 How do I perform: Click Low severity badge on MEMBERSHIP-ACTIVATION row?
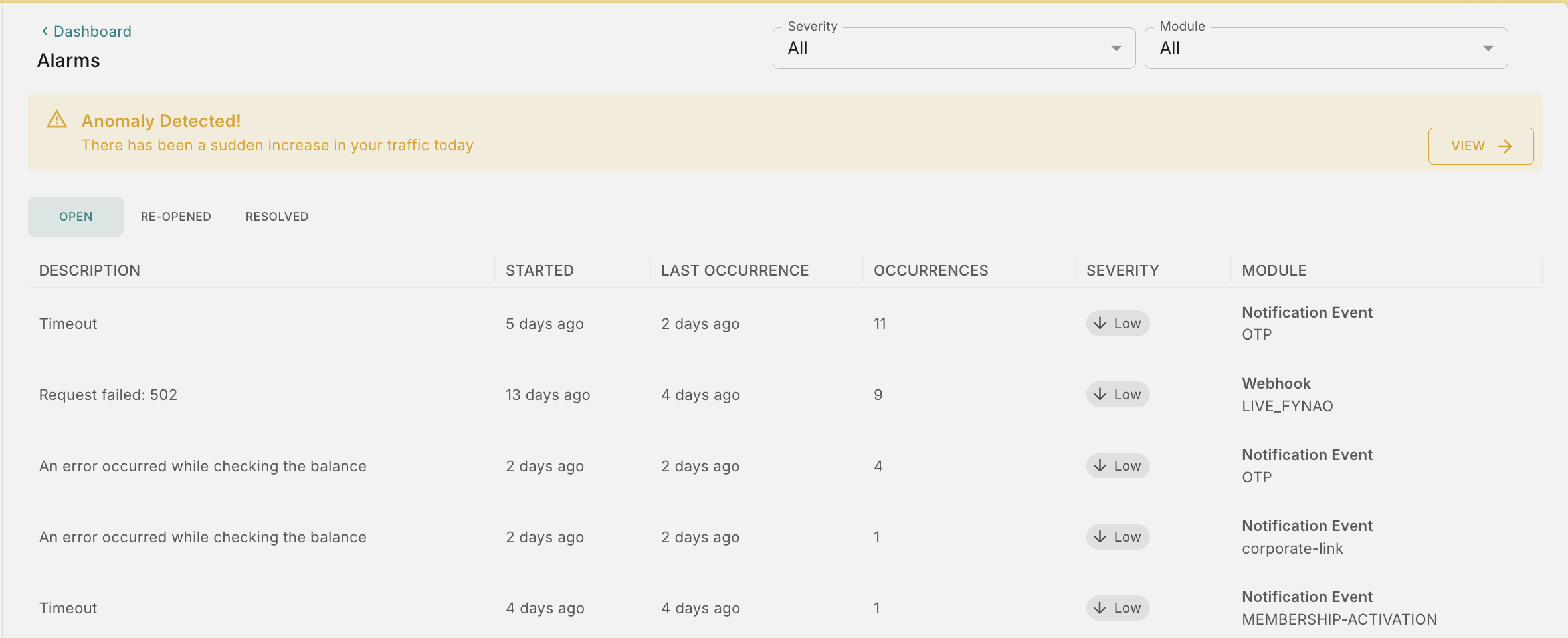(x=1118, y=608)
